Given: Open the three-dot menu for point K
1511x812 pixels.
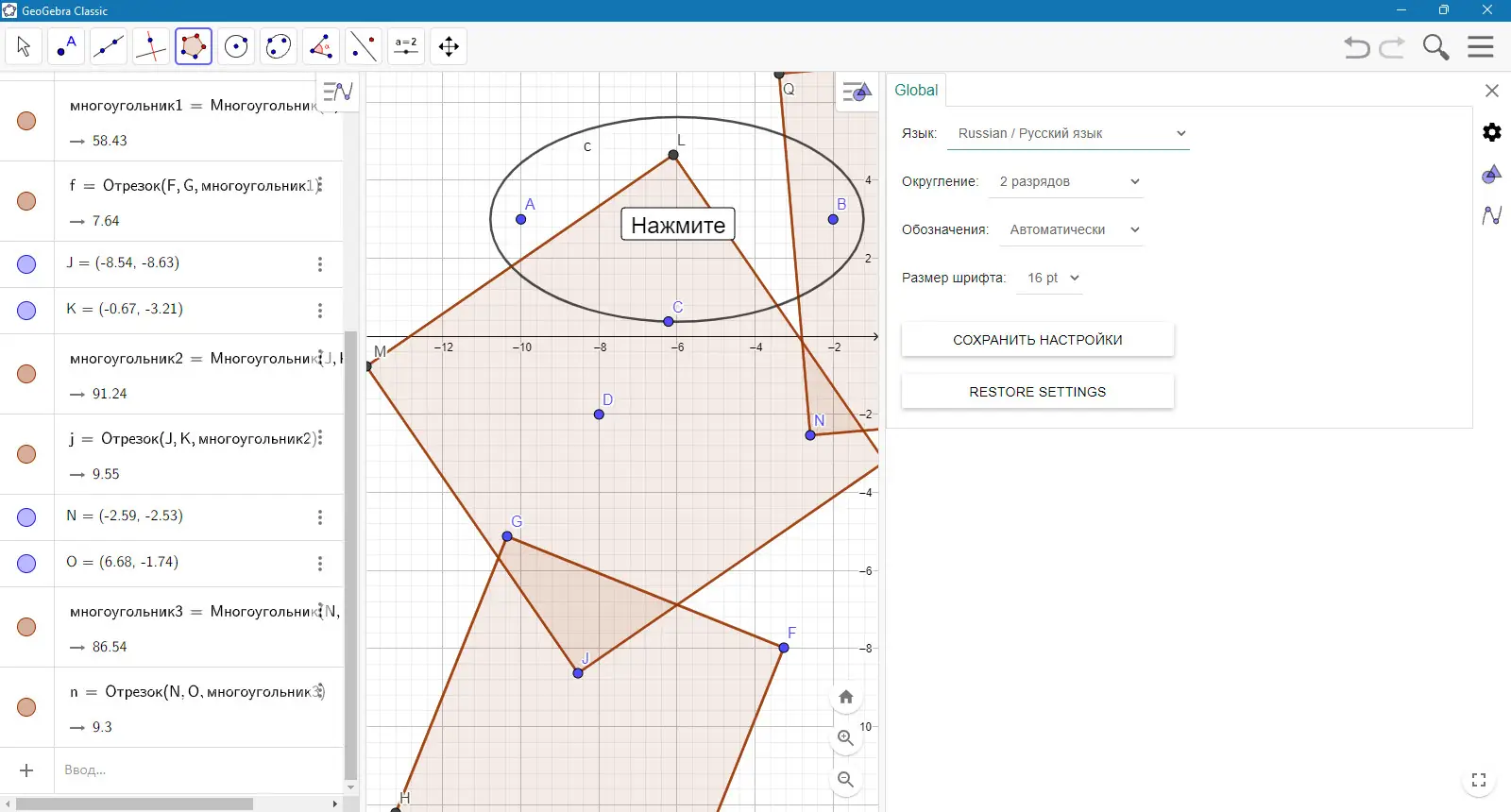Looking at the screenshot, I should (x=320, y=311).
